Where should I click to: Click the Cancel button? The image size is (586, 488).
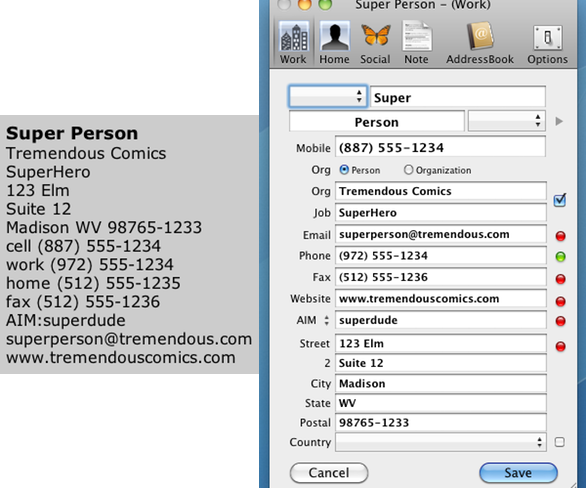coord(329,473)
